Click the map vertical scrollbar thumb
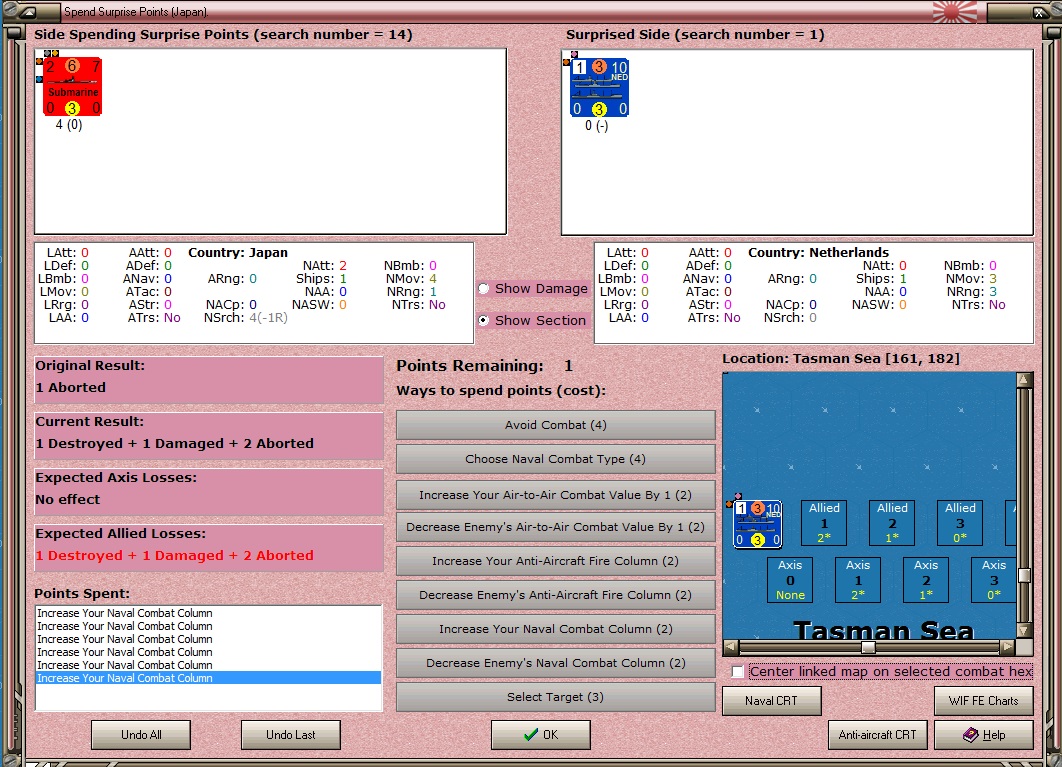This screenshot has height=767, width=1062. coord(1024,575)
